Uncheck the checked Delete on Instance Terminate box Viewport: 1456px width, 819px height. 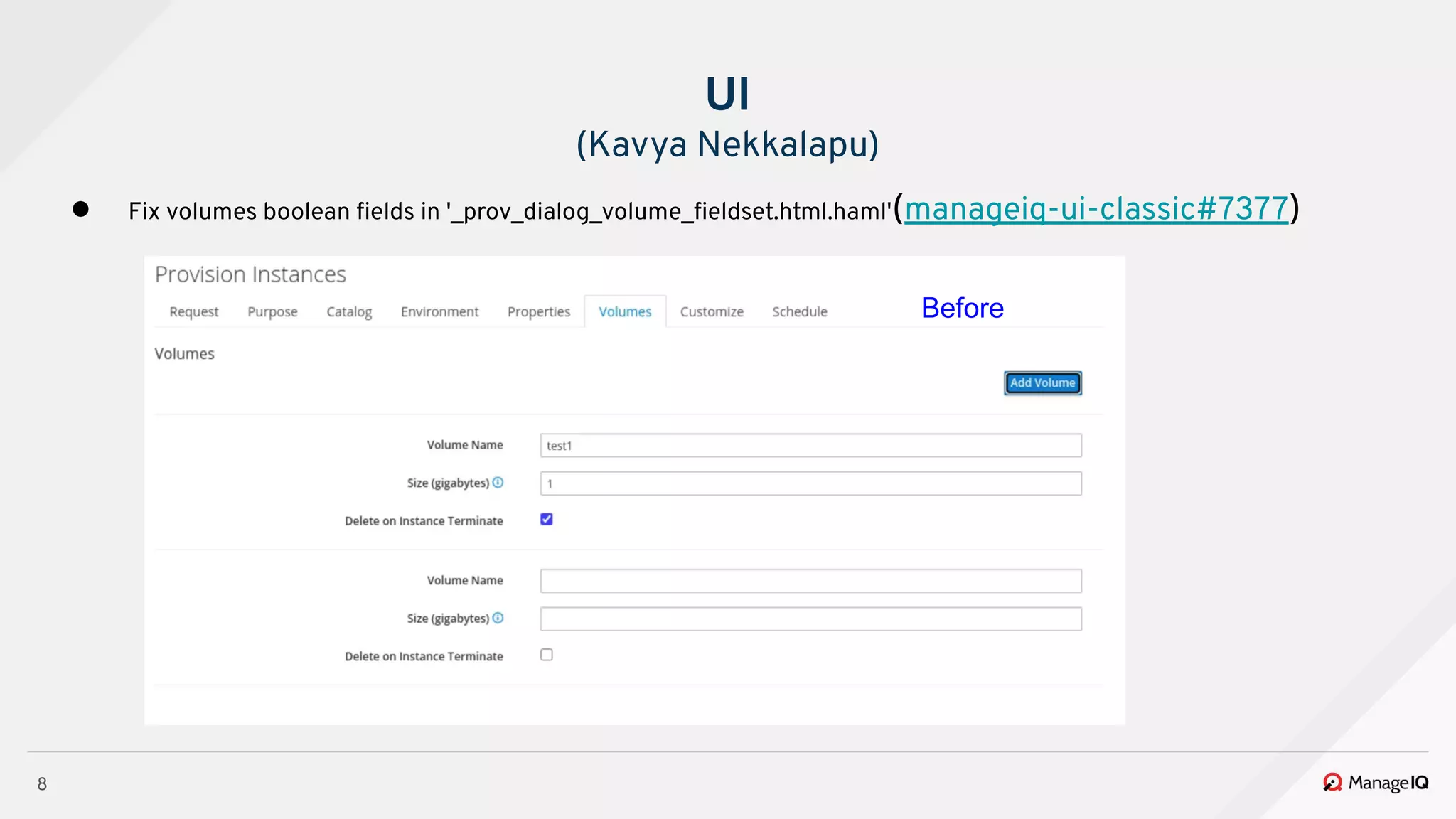pos(547,520)
